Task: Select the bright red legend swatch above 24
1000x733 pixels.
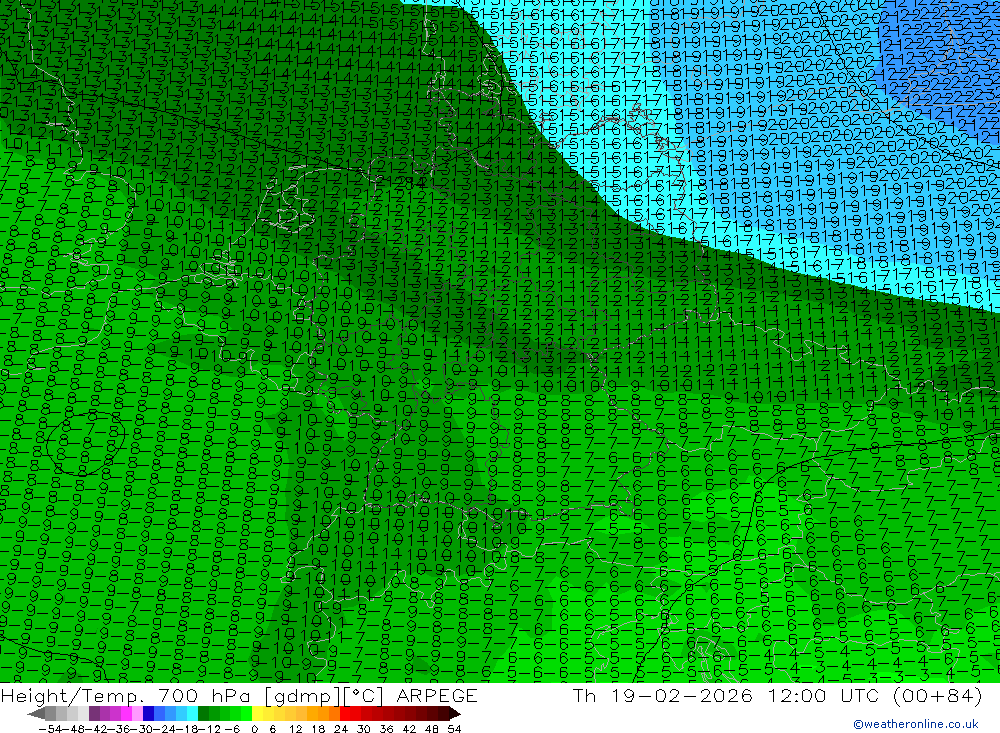Action: point(344,714)
